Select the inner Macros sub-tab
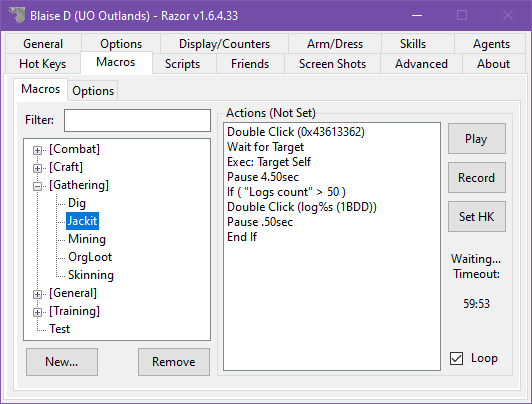The width and height of the screenshot is (532, 404). [40, 89]
